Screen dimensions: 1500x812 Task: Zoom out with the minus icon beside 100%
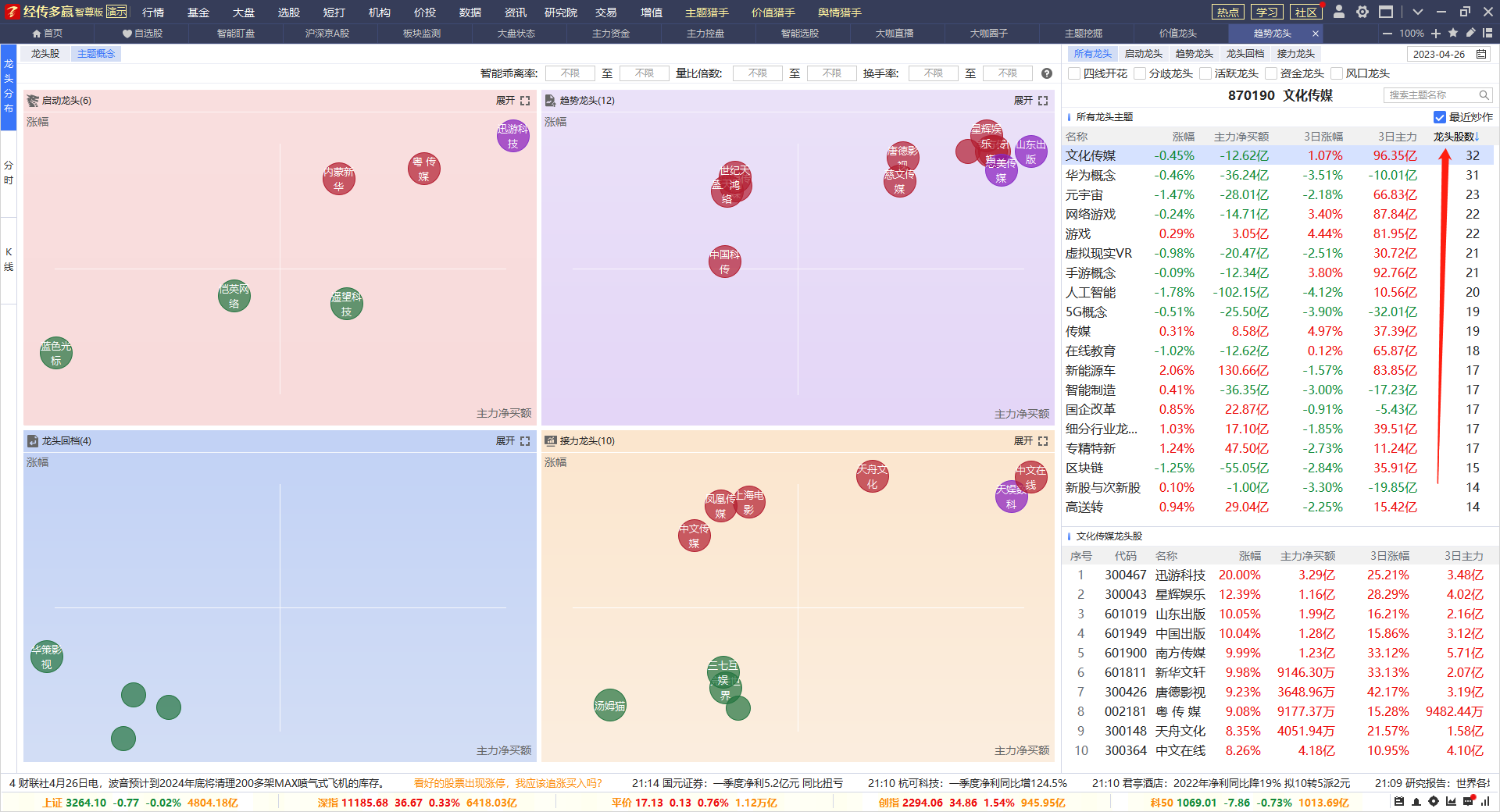click(x=1387, y=33)
